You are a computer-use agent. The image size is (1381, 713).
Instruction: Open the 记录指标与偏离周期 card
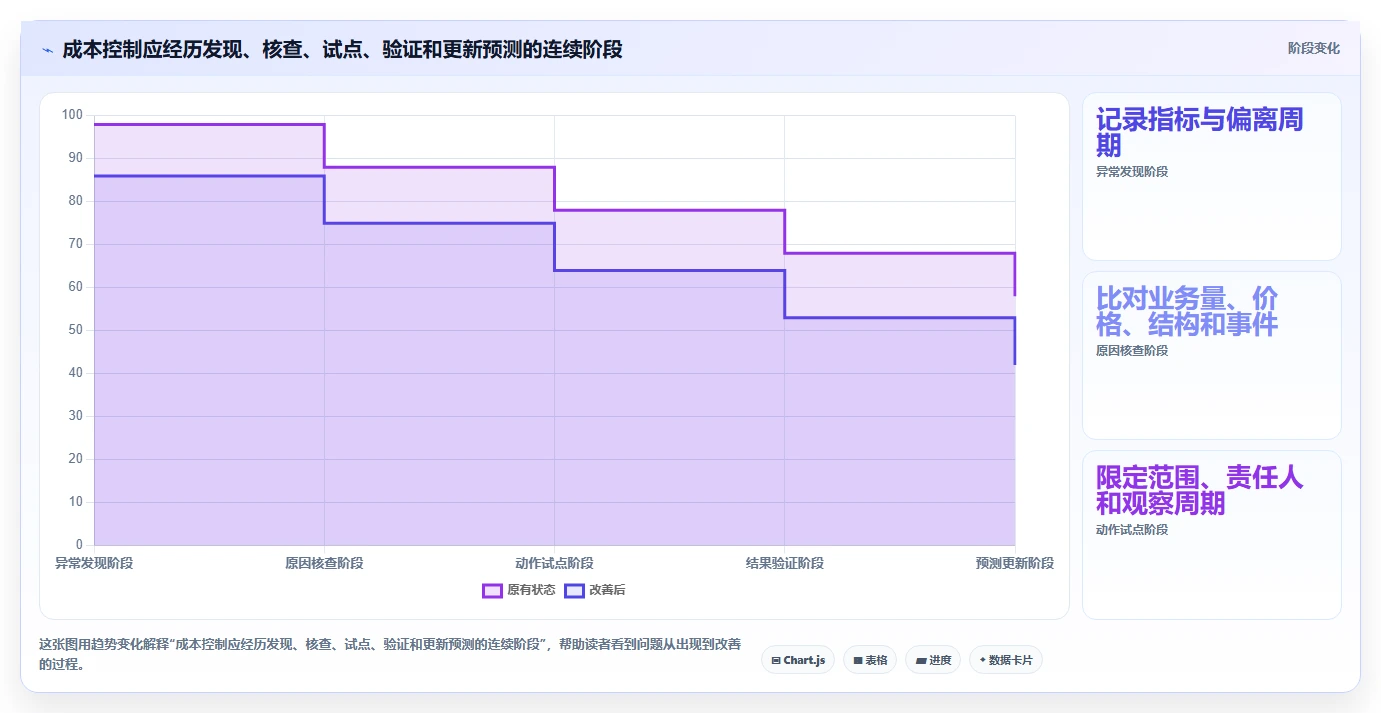(x=1212, y=177)
